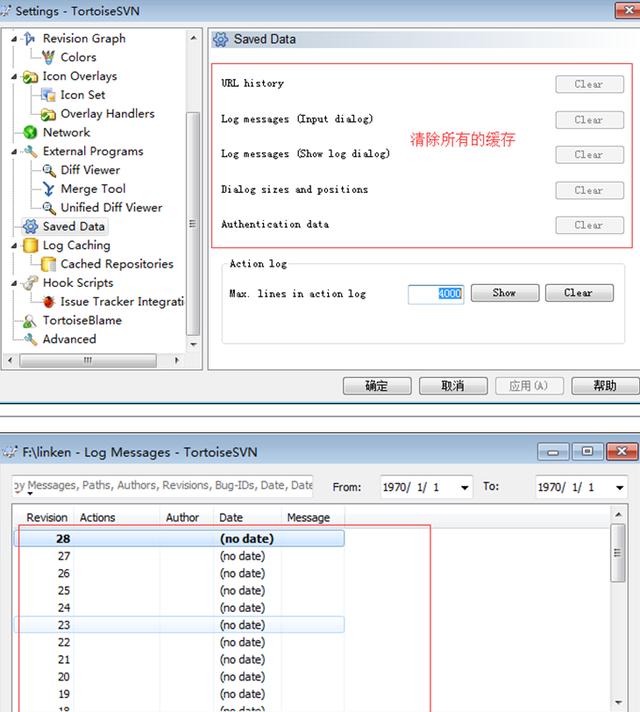Clear Log messages (Show log dialog)
640x712 pixels.
(589, 155)
